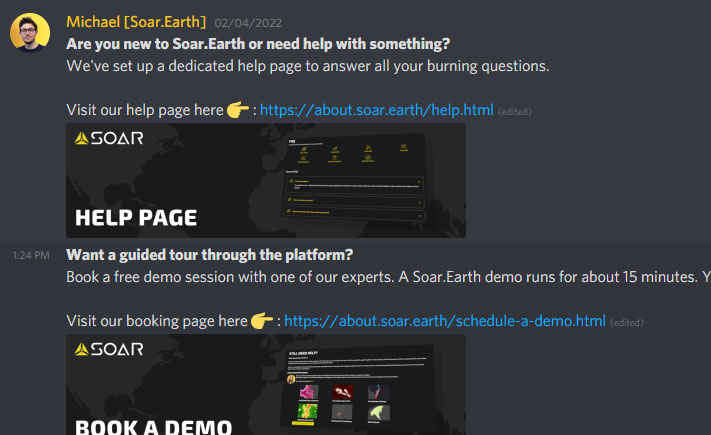Click the (edited) label after help link
Image resolution: width=711 pixels, height=435 pixels.
[x=515, y=112]
